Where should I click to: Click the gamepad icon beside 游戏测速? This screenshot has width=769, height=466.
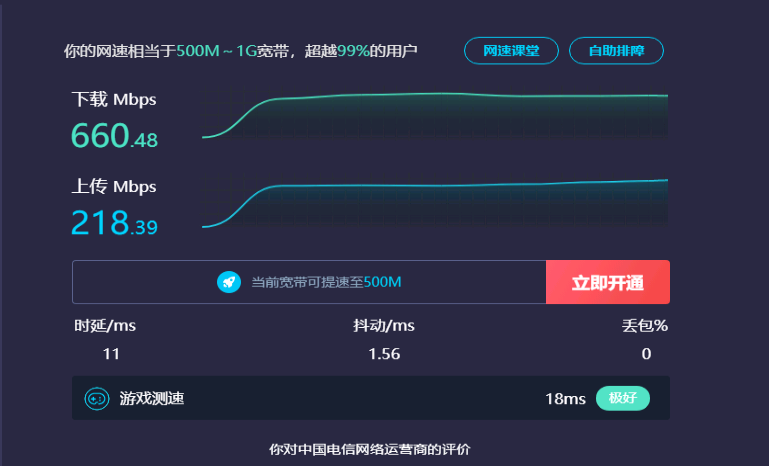[x=97, y=398]
